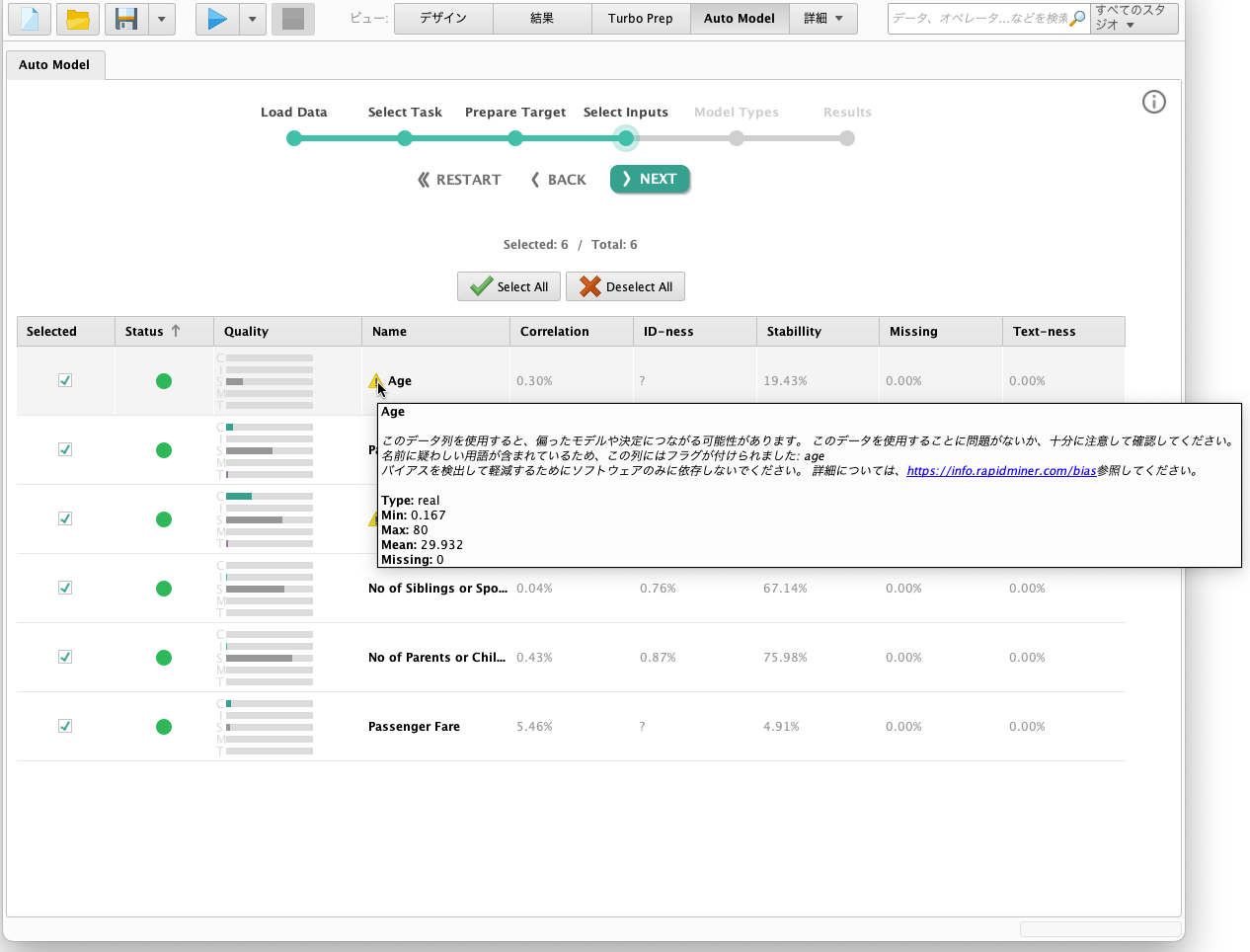Click the Model Types step marker
This screenshot has width=1250, height=952.
point(737,138)
